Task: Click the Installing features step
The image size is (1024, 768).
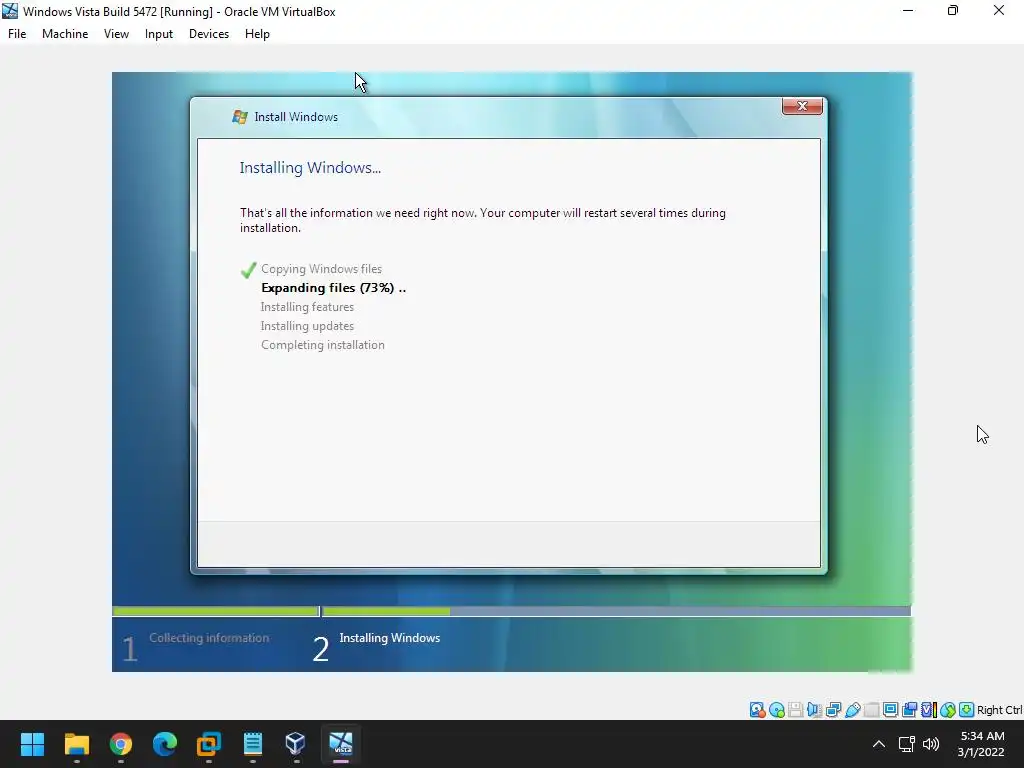Action: click(x=307, y=307)
